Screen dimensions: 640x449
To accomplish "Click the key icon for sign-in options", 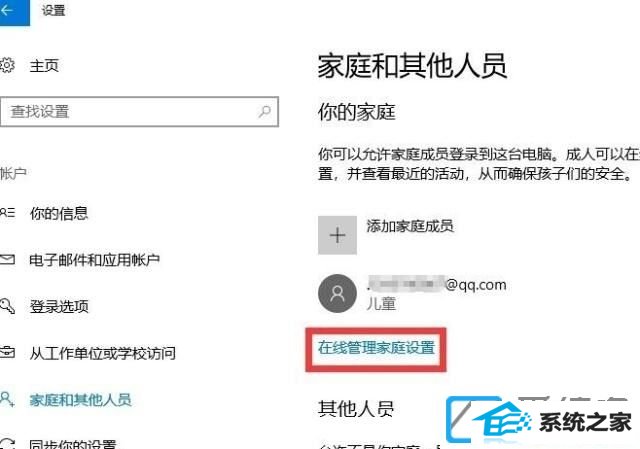I will [7, 306].
